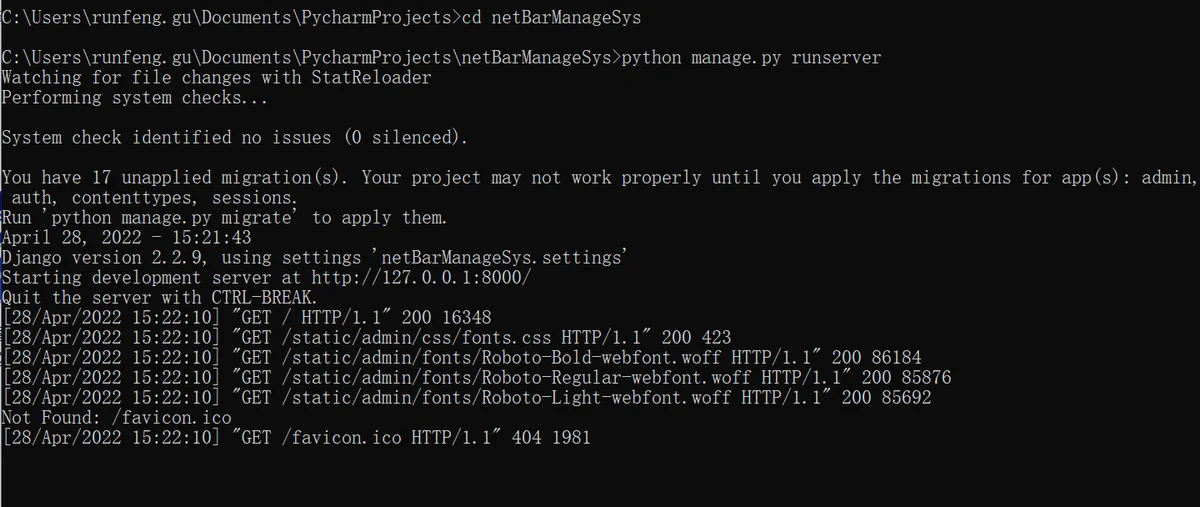Image resolution: width=1200 pixels, height=507 pixels.
Task: Click the 'Quit the server with CTRL-BREAK' line
Action: [160, 297]
